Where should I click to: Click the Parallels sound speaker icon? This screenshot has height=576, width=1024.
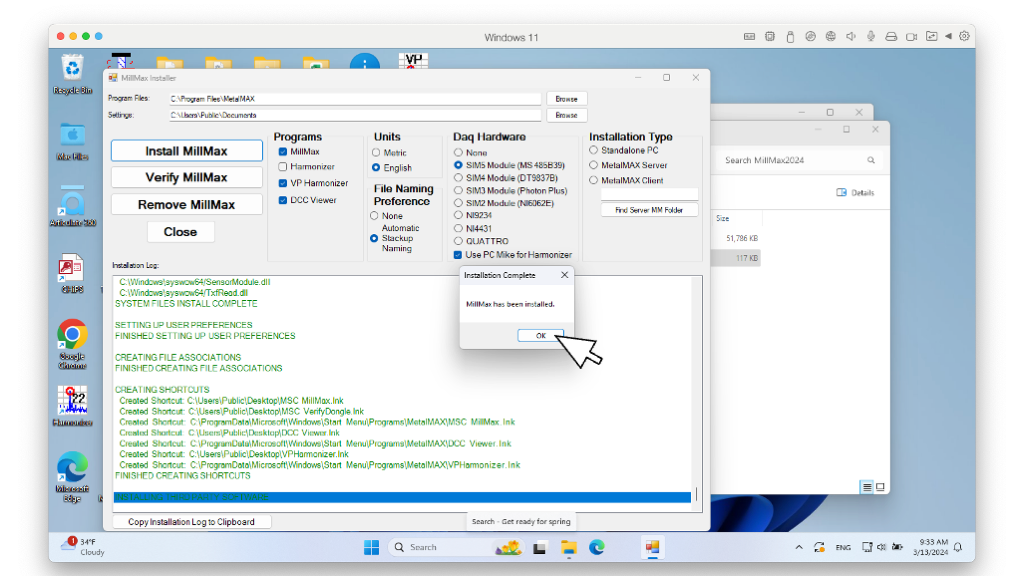click(x=851, y=37)
